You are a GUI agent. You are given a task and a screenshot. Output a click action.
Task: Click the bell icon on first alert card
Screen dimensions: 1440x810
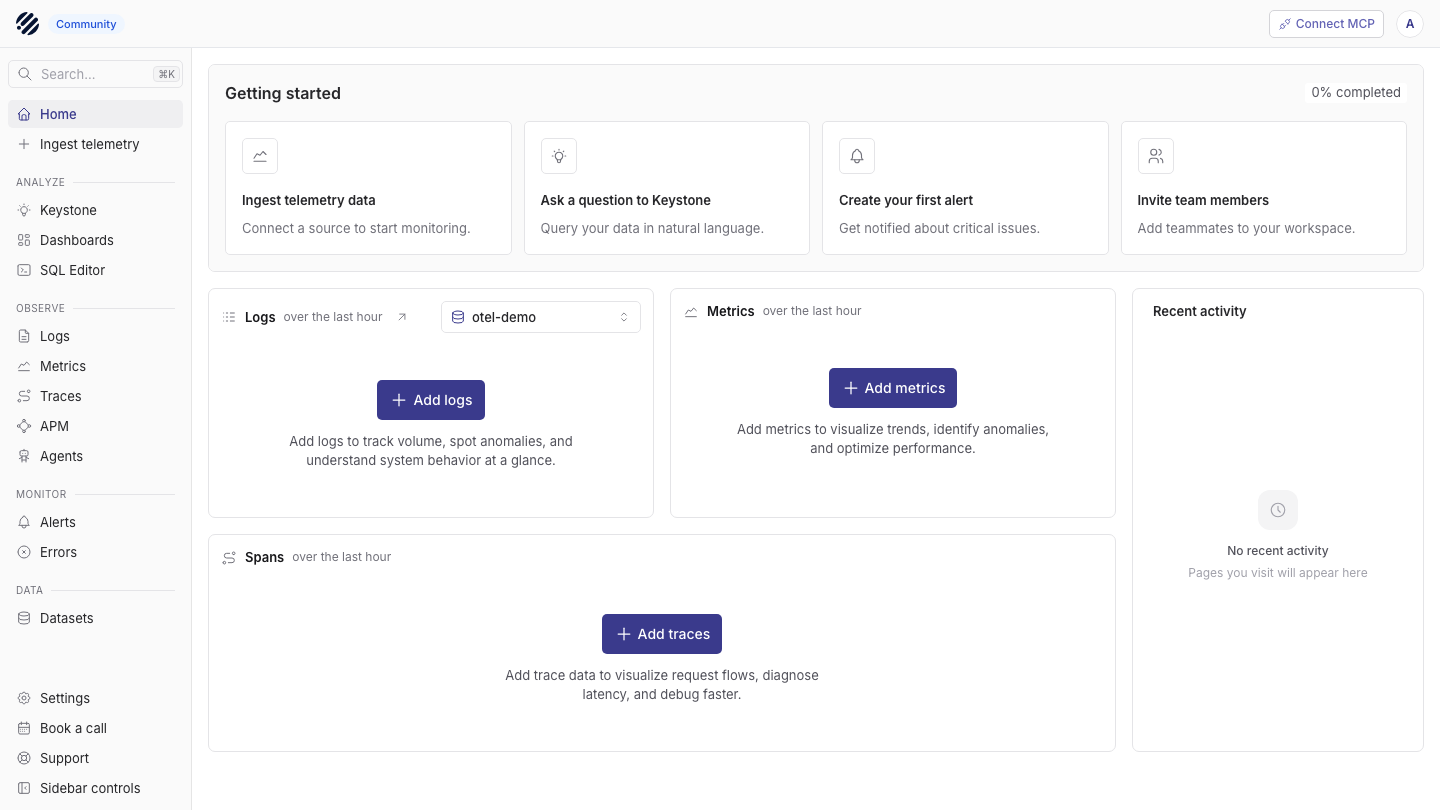(x=857, y=156)
